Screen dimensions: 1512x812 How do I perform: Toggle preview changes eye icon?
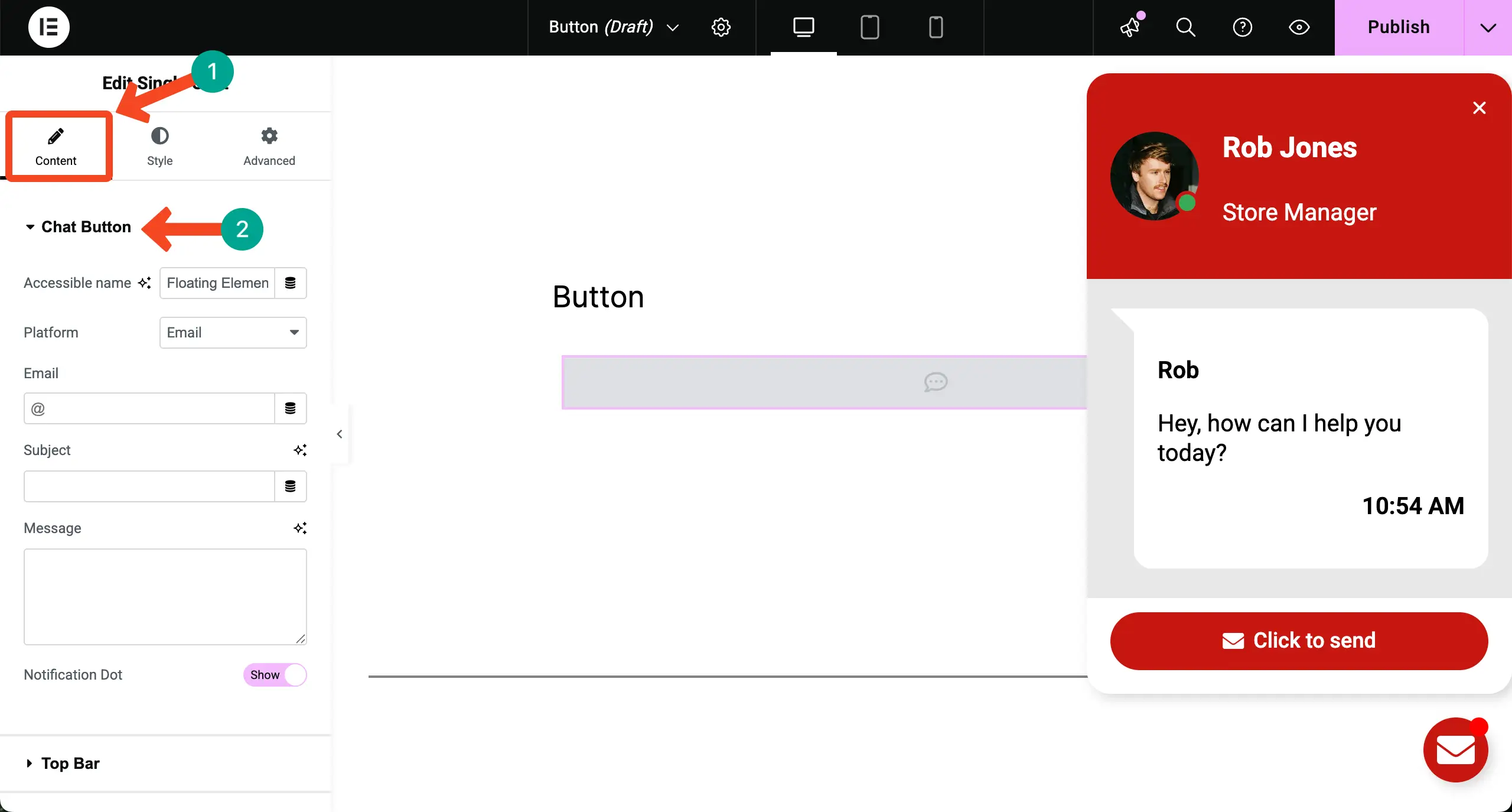click(1299, 27)
